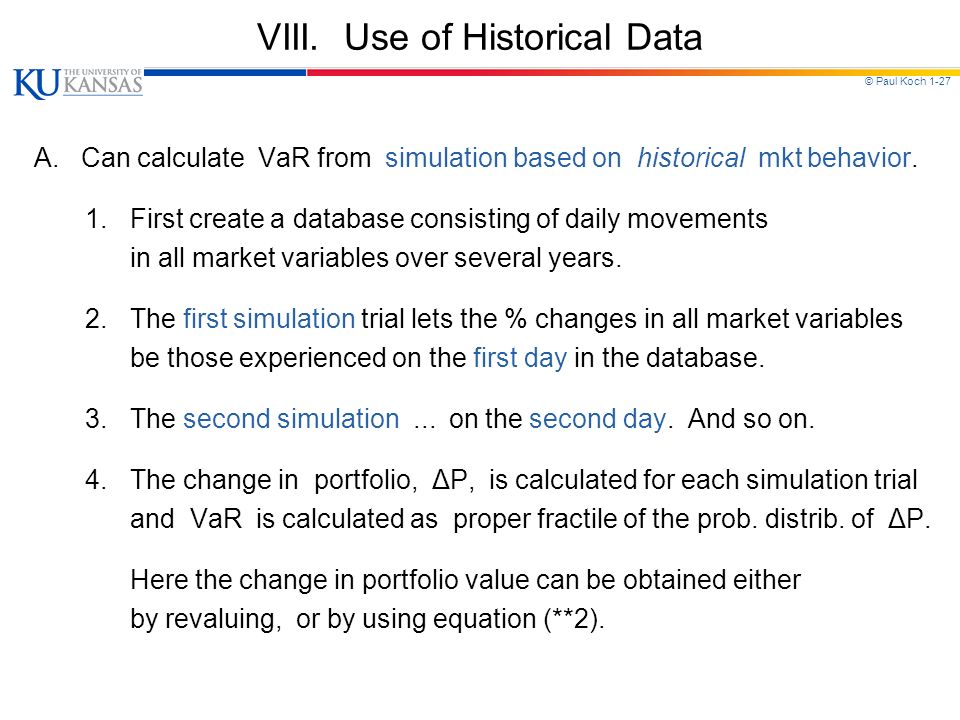Image resolution: width=960 pixels, height=720 pixels.
Task: Click the Paul Koch 1-27 copyright text
Action: (x=907, y=81)
